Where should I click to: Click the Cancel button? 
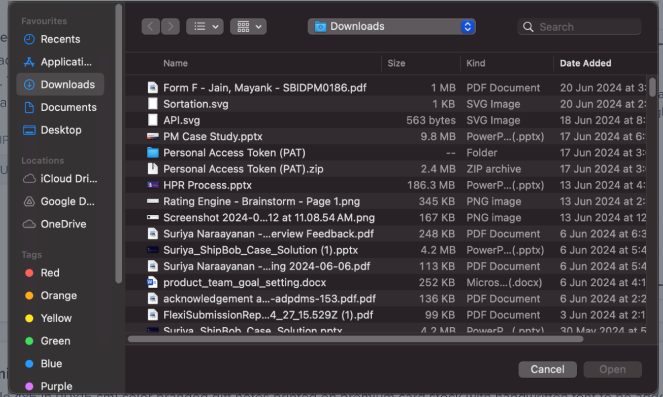548,369
